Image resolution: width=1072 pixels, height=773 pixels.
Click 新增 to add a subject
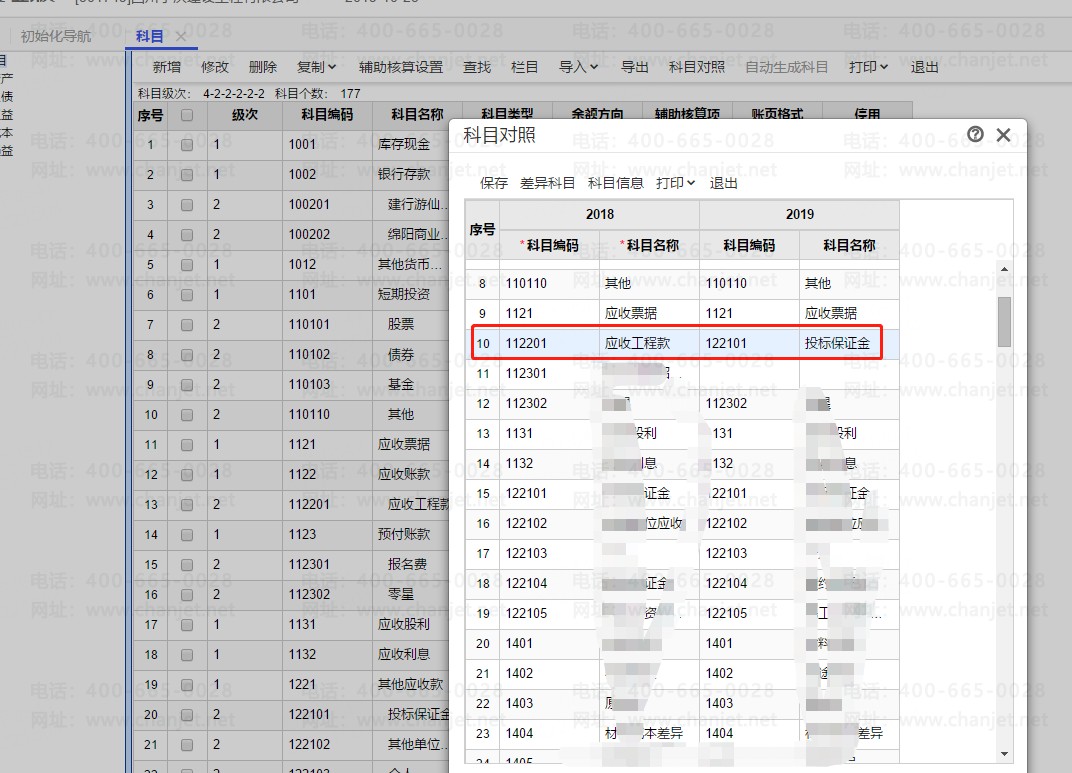pos(167,67)
